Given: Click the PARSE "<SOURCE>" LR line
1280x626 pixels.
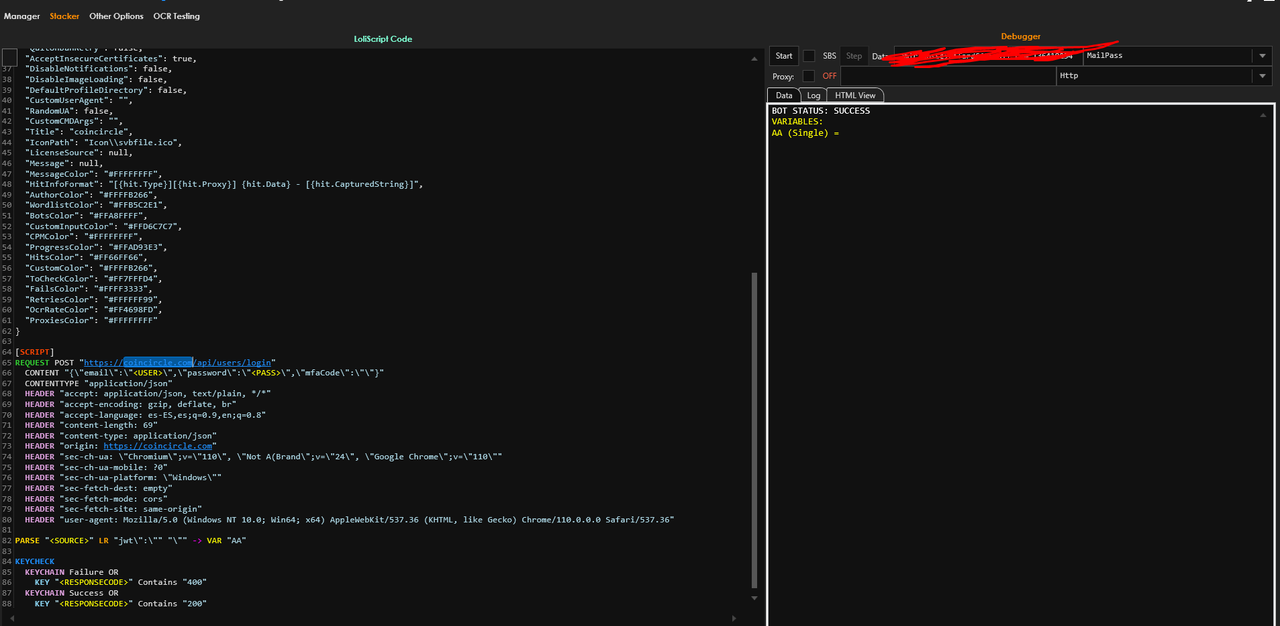Looking at the screenshot, I should [x=131, y=540].
